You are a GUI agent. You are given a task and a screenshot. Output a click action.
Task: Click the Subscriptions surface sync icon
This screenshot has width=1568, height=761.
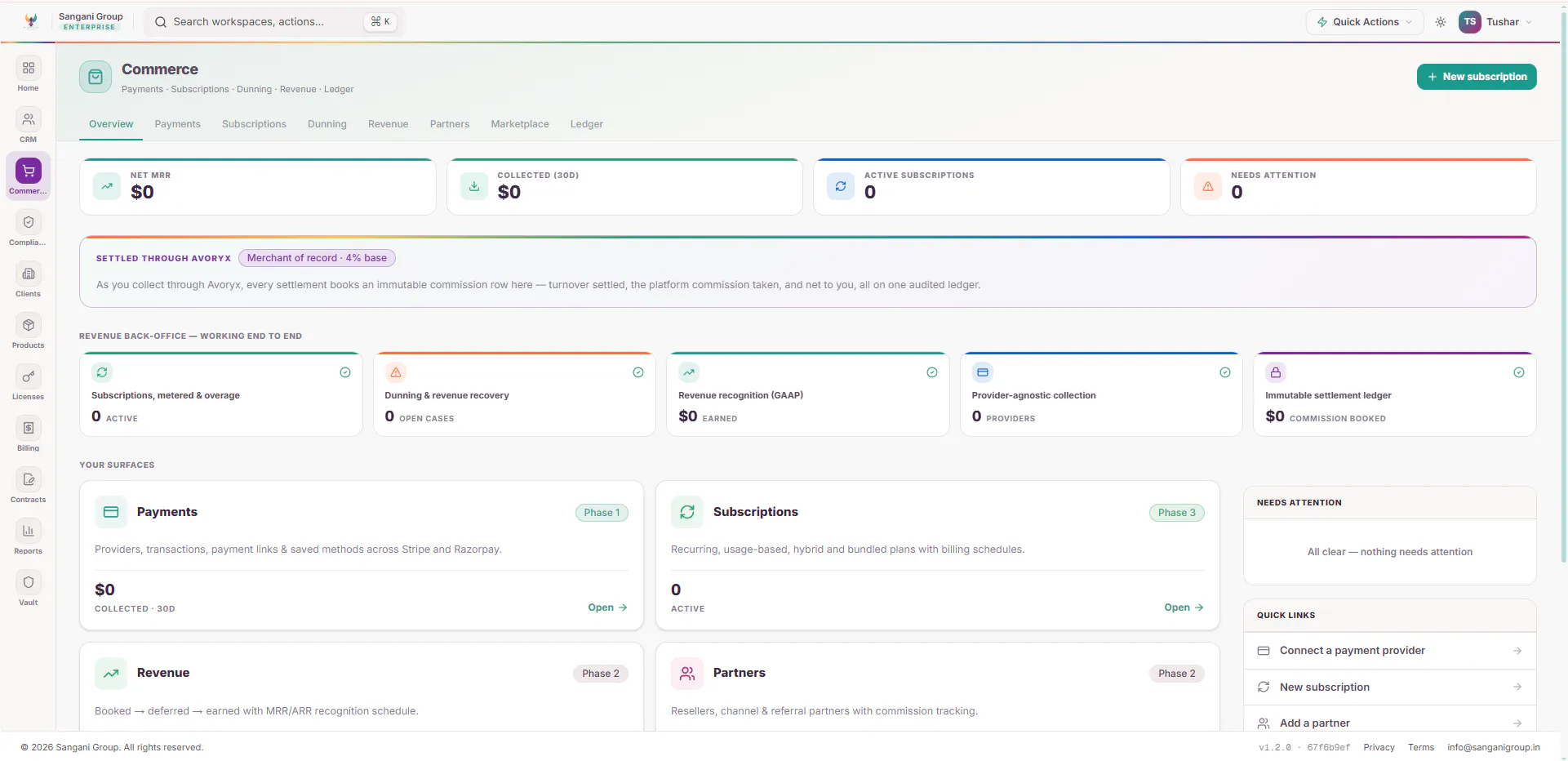point(687,512)
